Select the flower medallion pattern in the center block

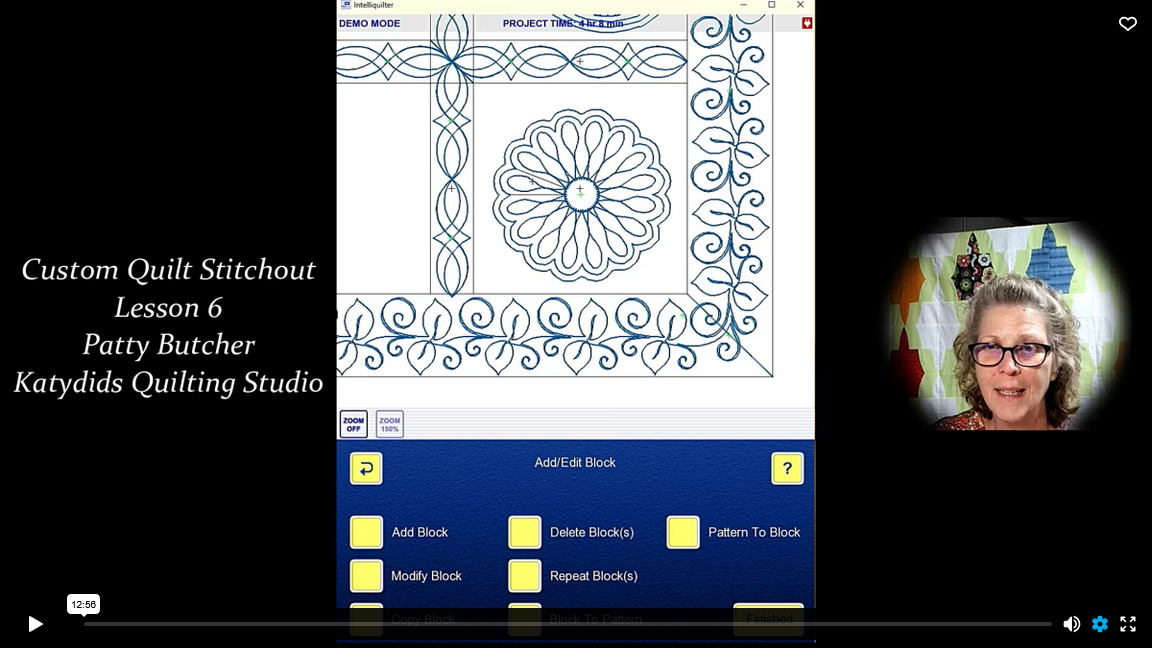pyautogui.click(x=581, y=194)
